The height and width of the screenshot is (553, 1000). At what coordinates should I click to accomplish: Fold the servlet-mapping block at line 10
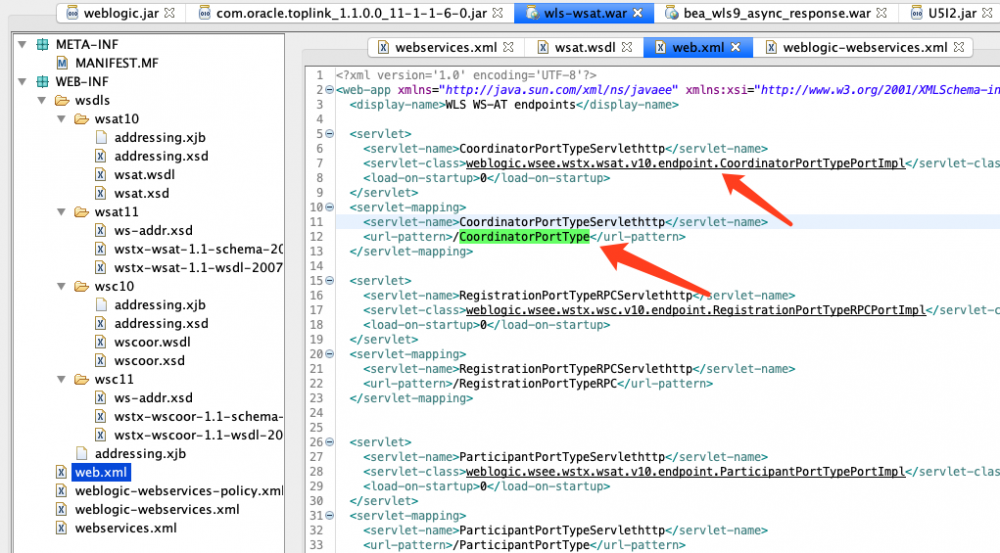click(x=330, y=207)
